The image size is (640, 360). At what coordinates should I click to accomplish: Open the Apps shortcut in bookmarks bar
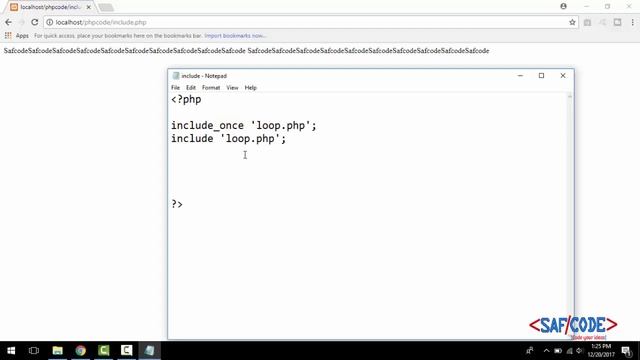17,36
